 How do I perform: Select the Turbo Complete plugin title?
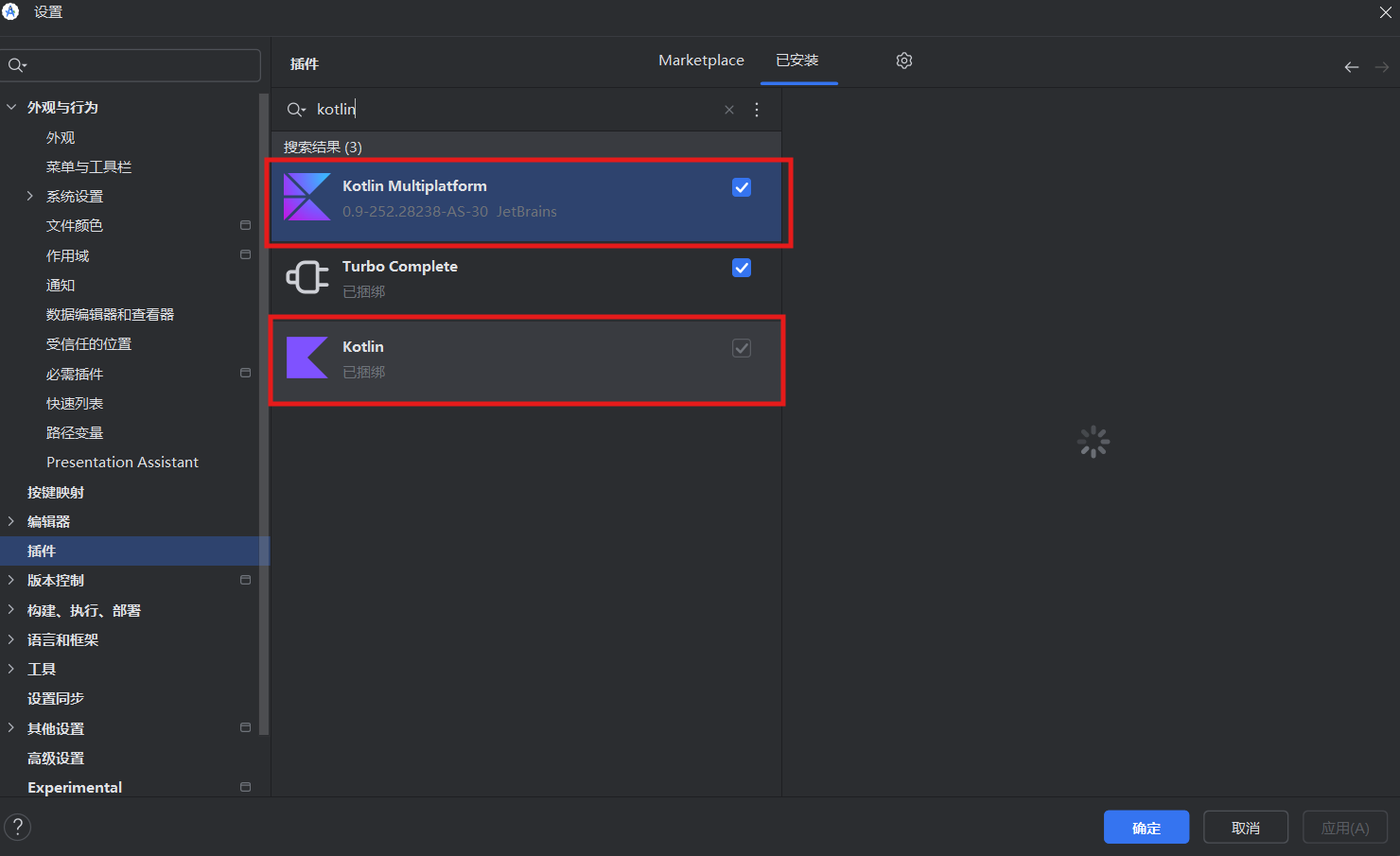click(x=400, y=267)
